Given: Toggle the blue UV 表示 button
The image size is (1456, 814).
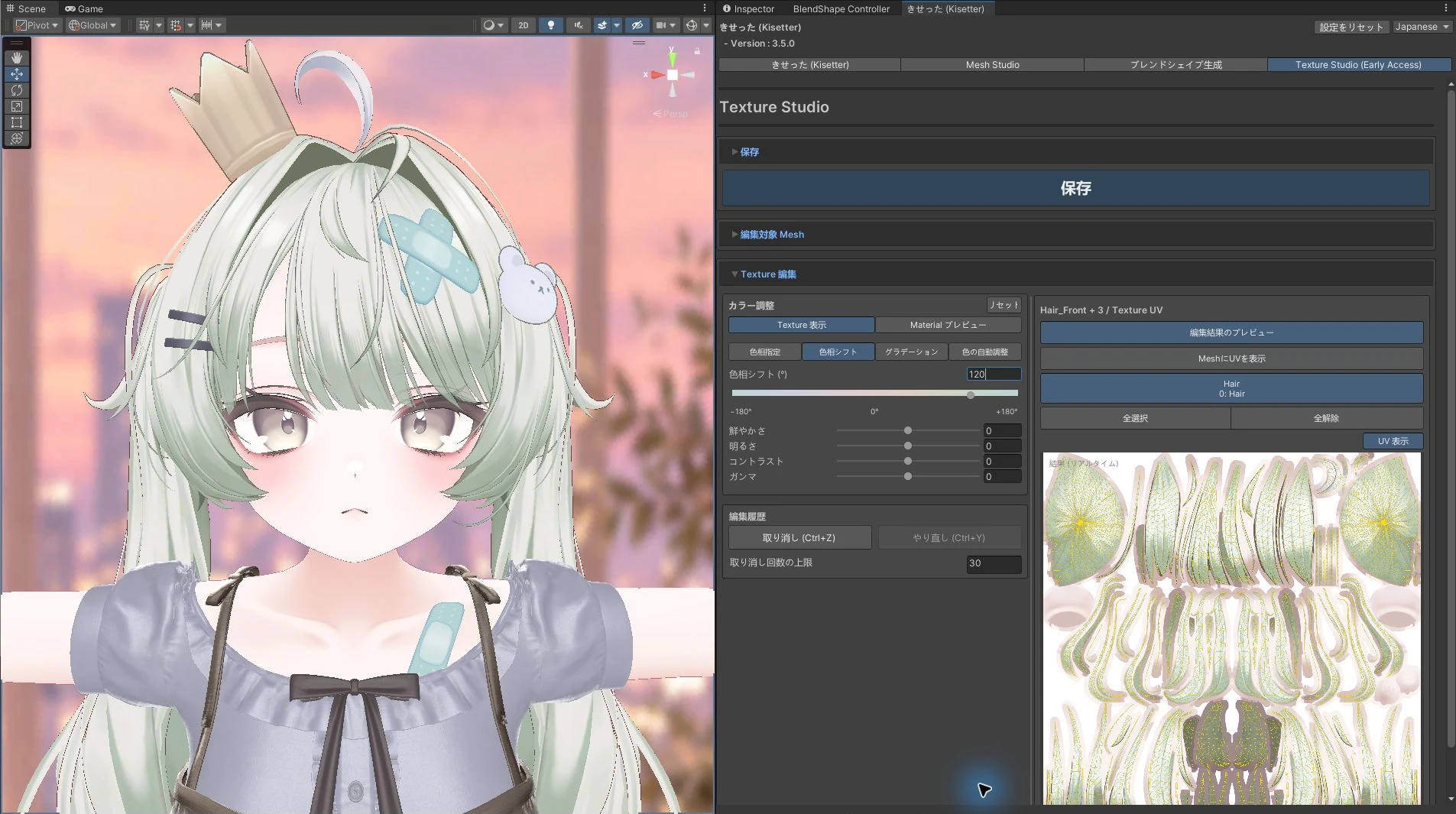Looking at the screenshot, I should (1393, 441).
